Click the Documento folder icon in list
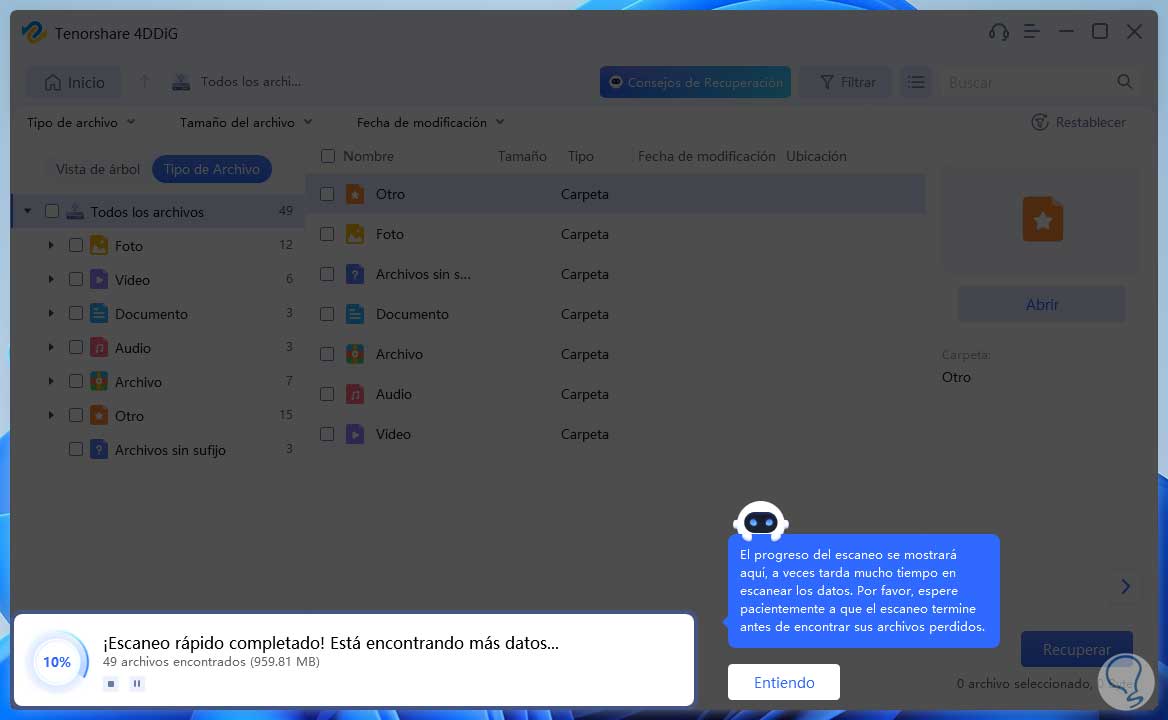Screen dimensions: 1168x720 tap(355, 314)
